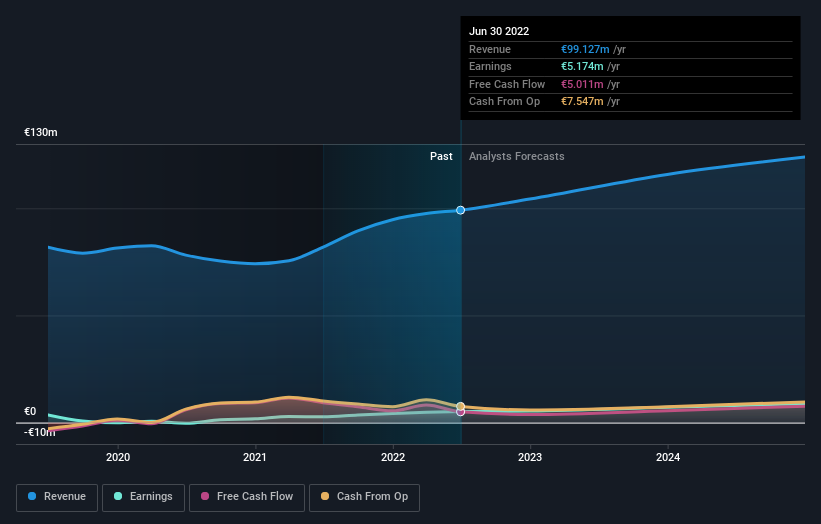Click the Analysts Forecasts label
821x524 pixels.
(516, 156)
